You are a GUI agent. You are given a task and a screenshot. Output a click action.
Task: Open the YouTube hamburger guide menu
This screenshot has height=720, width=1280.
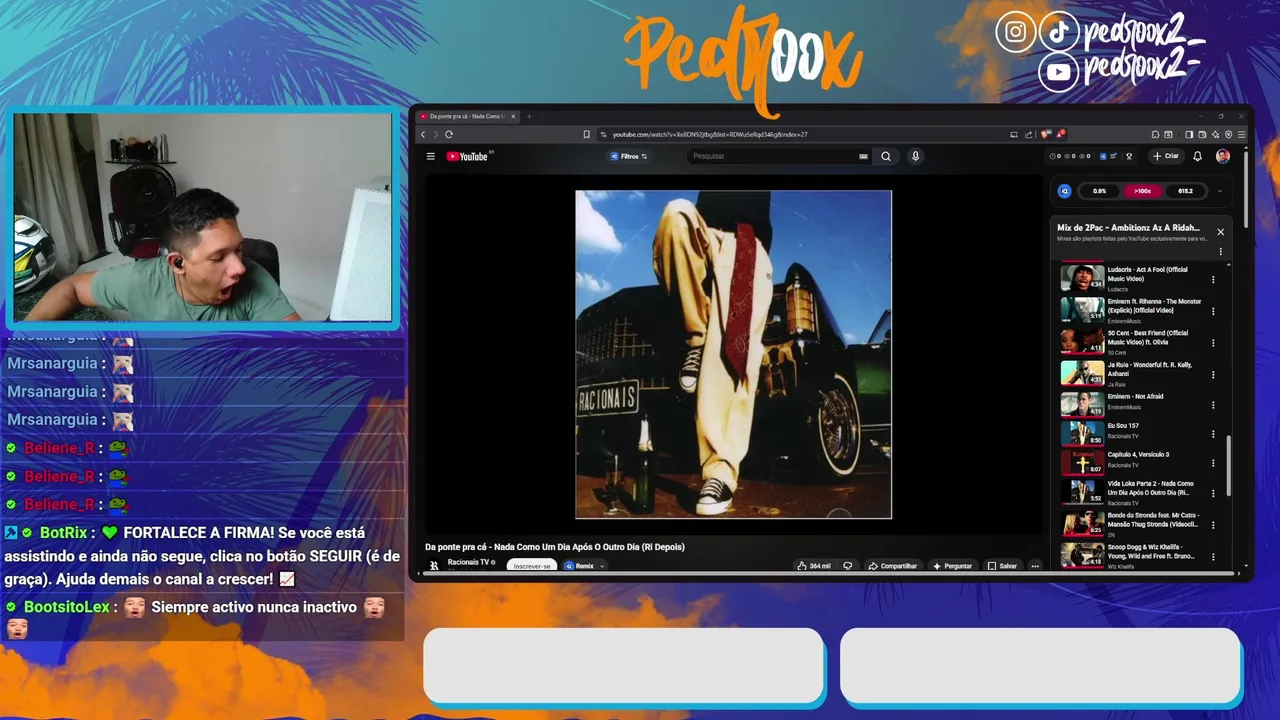click(431, 156)
